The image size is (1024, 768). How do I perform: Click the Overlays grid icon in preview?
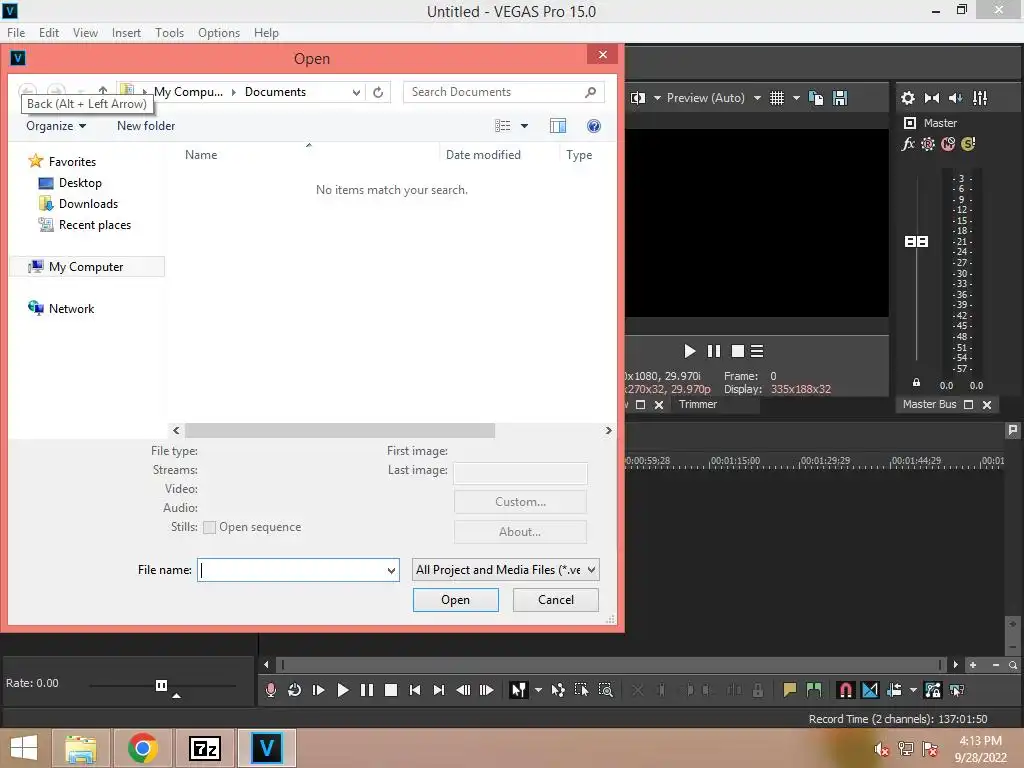click(x=776, y=98)
